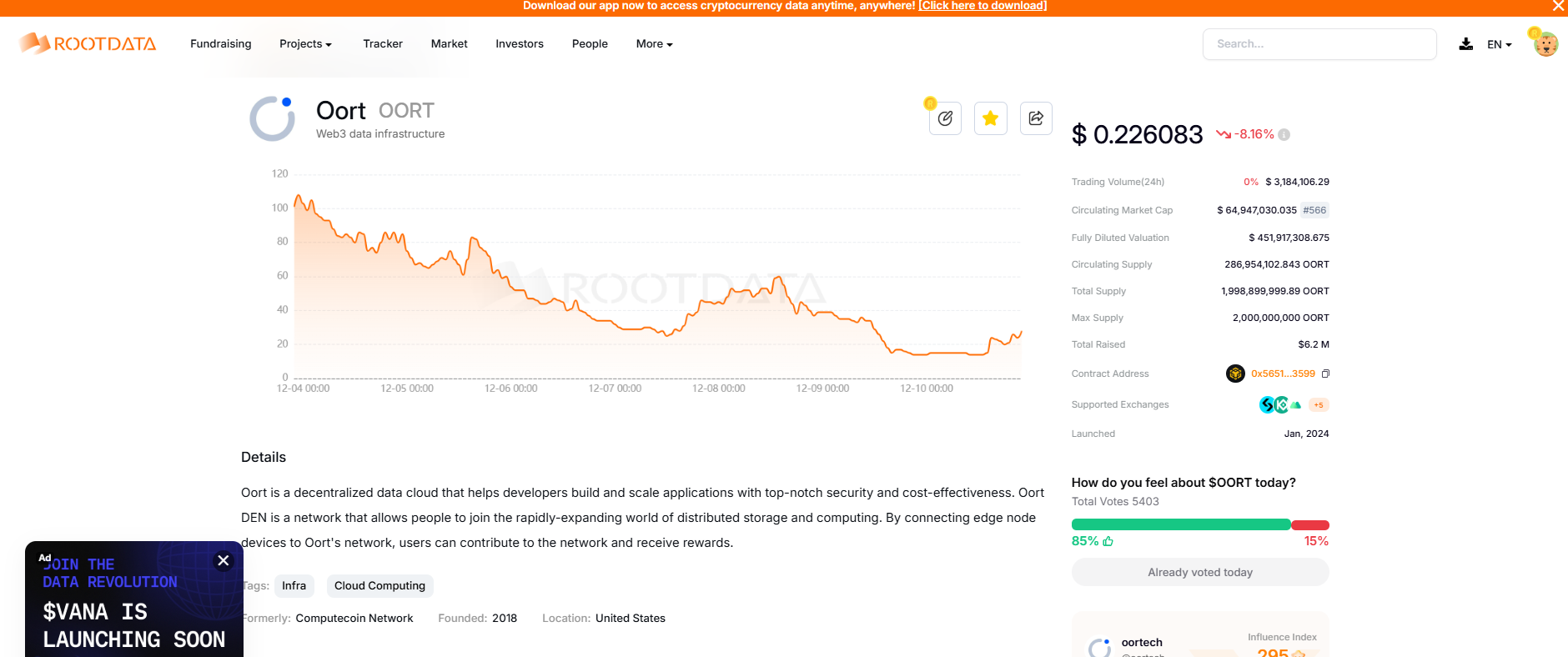This screenshot has width=1568, height=657.
Task: Focus the Search input field
Action: 1319,44
